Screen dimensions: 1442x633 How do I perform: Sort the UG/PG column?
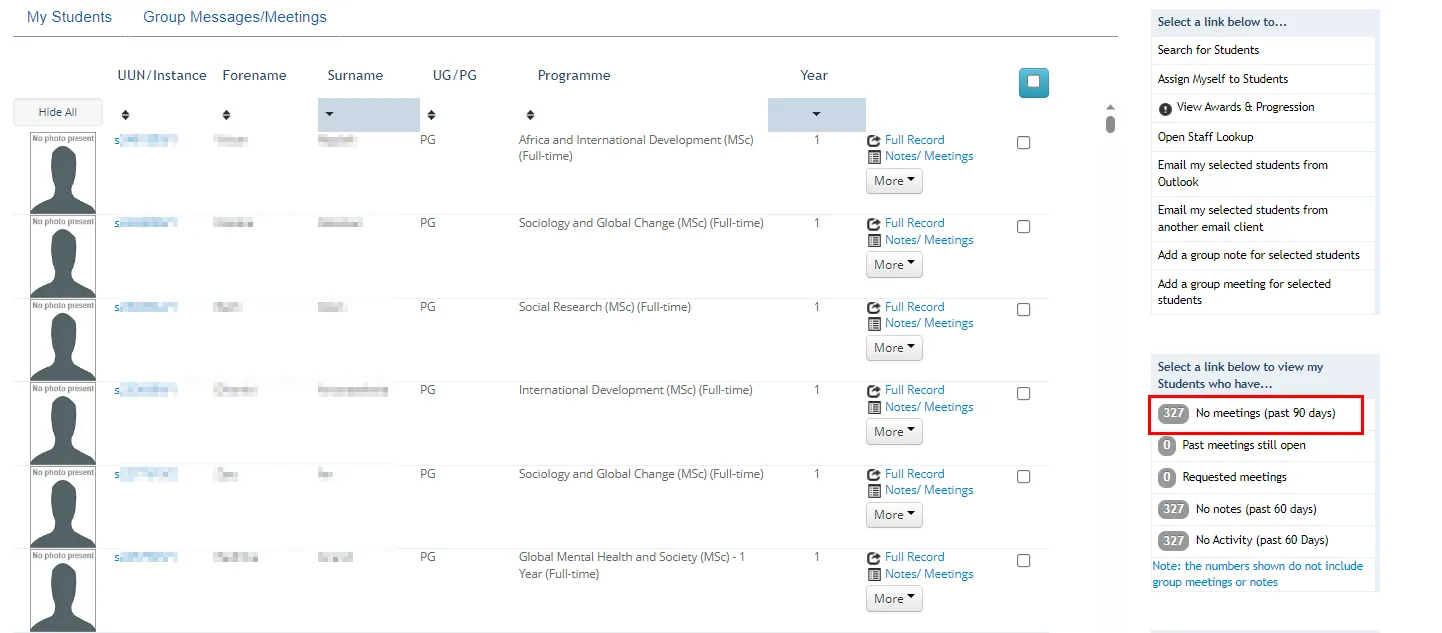tap(429, 113)
